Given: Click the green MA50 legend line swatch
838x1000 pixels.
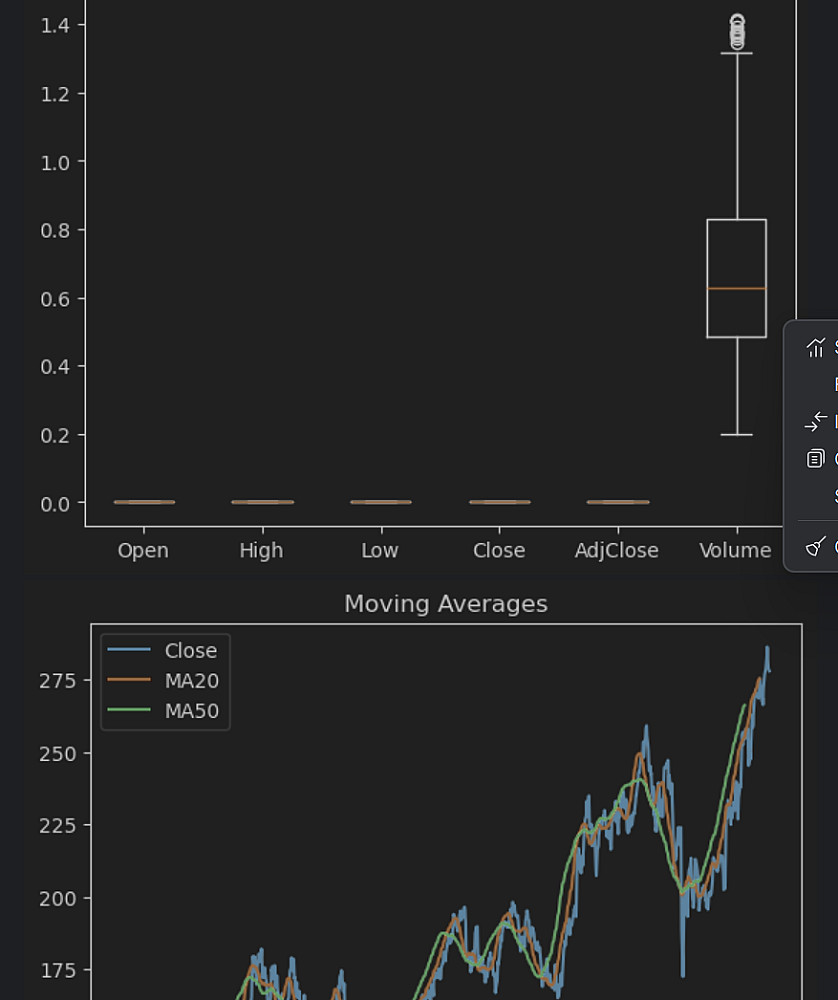Looking at the screenshot, I should [127, 712].
